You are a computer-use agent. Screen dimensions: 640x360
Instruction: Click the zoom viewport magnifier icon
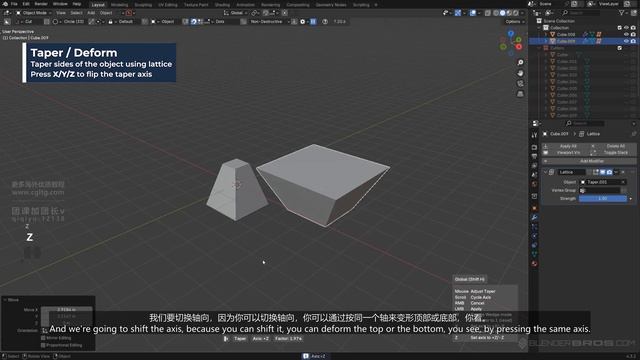click(x=520, y=62)
